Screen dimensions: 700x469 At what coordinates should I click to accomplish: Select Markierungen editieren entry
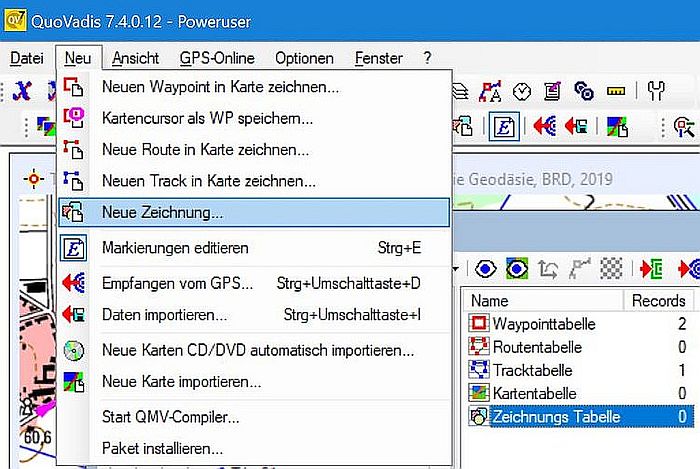tap(254, 248)
